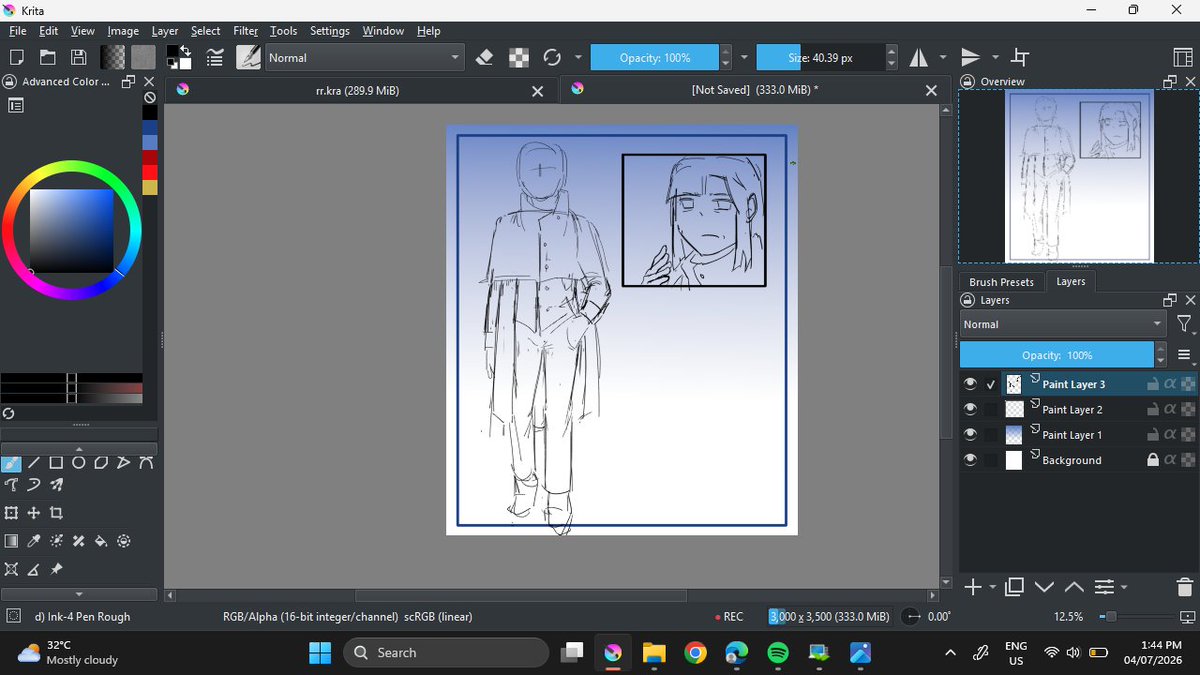
Task: Expand the add layer arrow menu
Action: (992, 588)
